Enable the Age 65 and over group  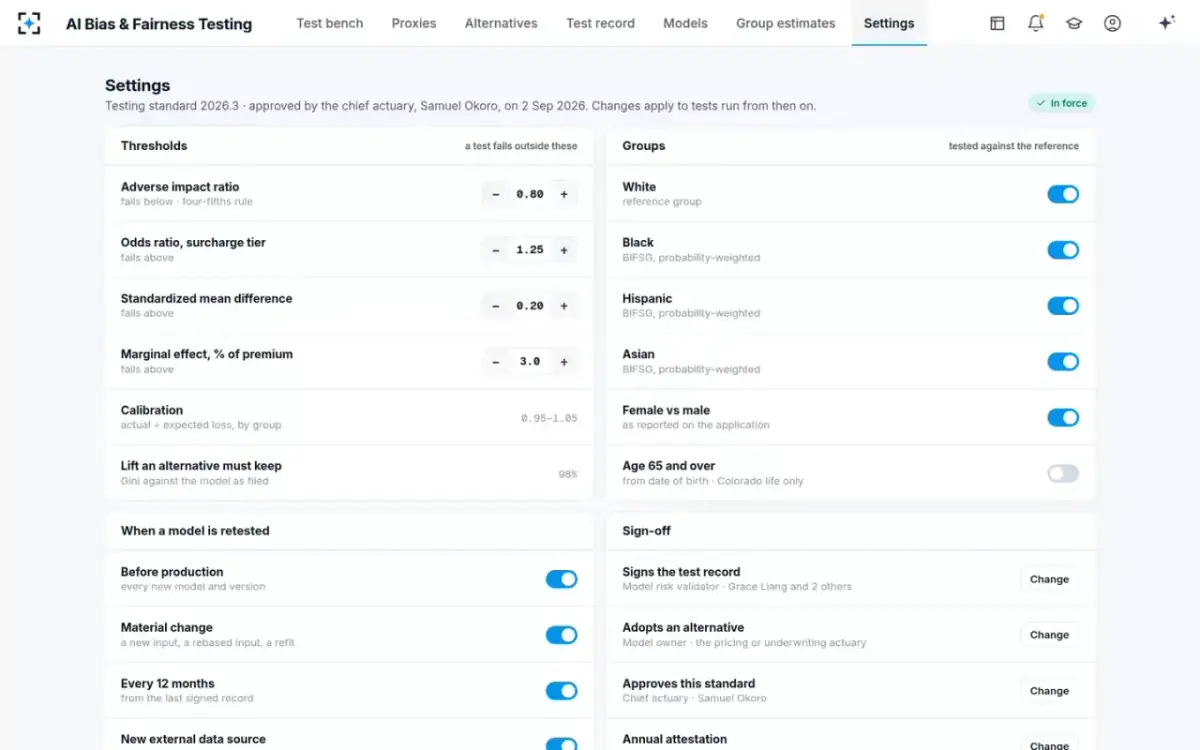[x=1063, y=474]
